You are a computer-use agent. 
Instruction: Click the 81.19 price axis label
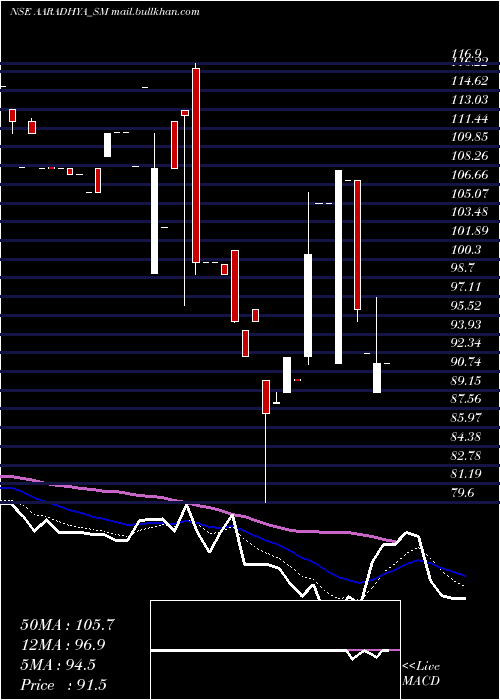466,474
